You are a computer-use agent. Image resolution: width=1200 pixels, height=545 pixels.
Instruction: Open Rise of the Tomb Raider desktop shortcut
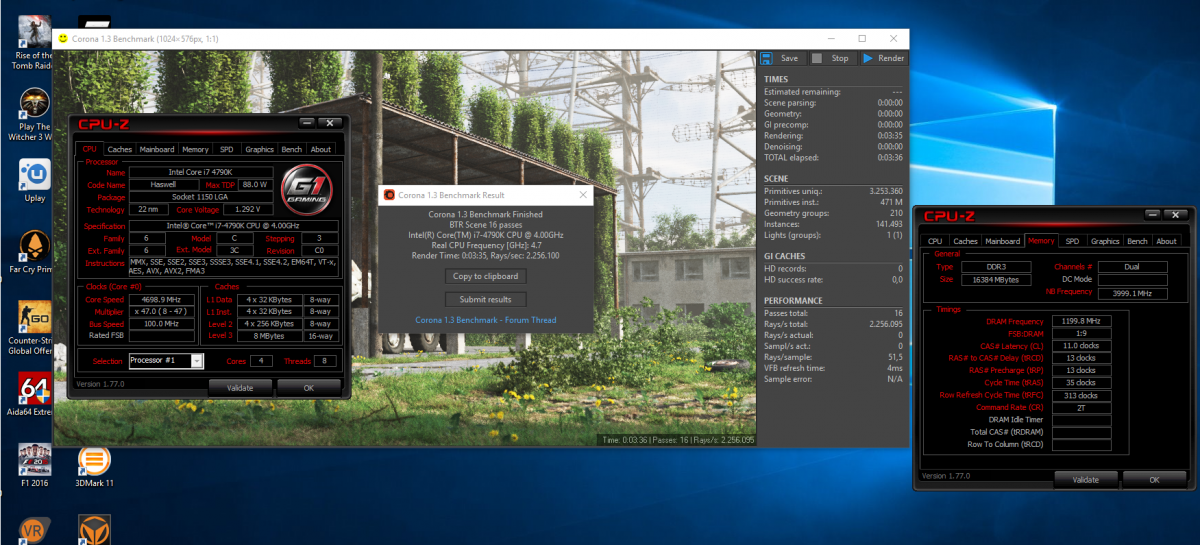pyautogui.click(x=32, y=42)
